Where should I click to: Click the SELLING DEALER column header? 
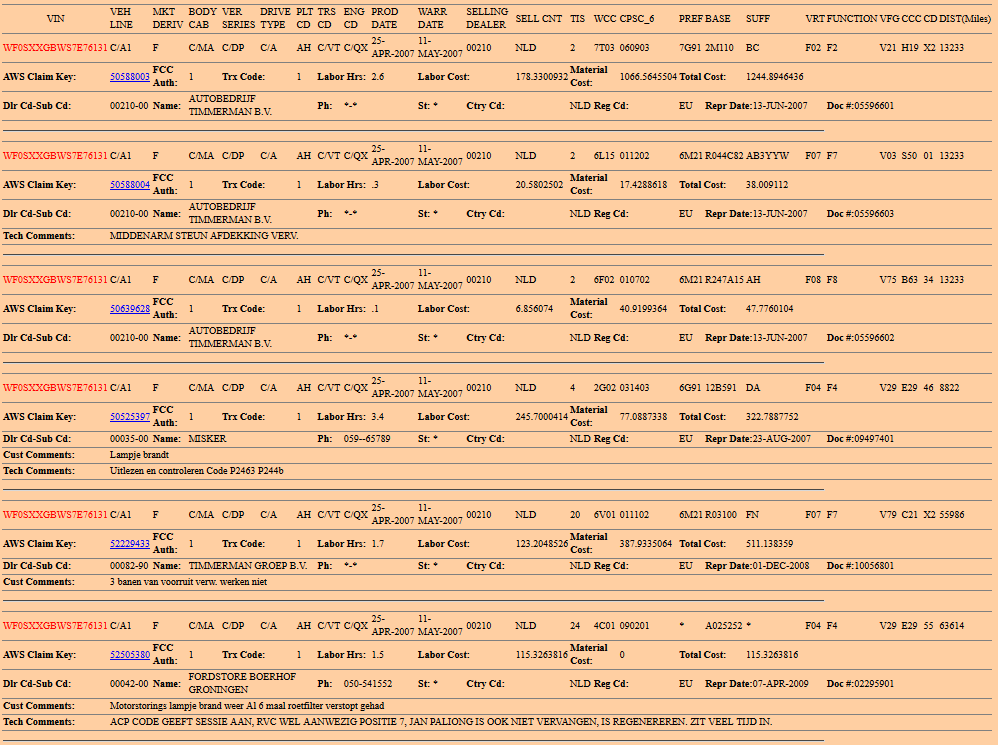486,19
